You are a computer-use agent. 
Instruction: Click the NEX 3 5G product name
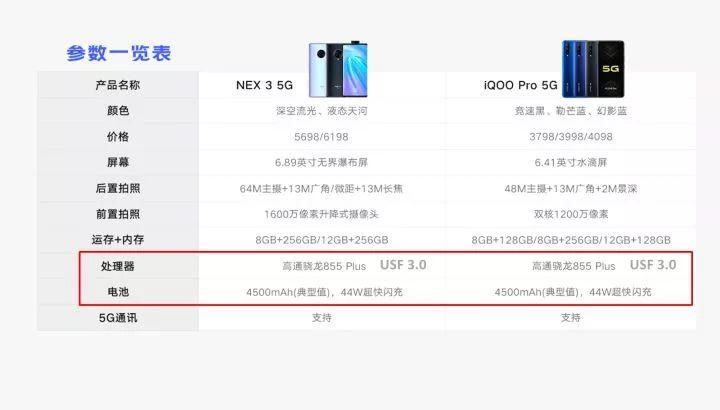pos(264,85)
